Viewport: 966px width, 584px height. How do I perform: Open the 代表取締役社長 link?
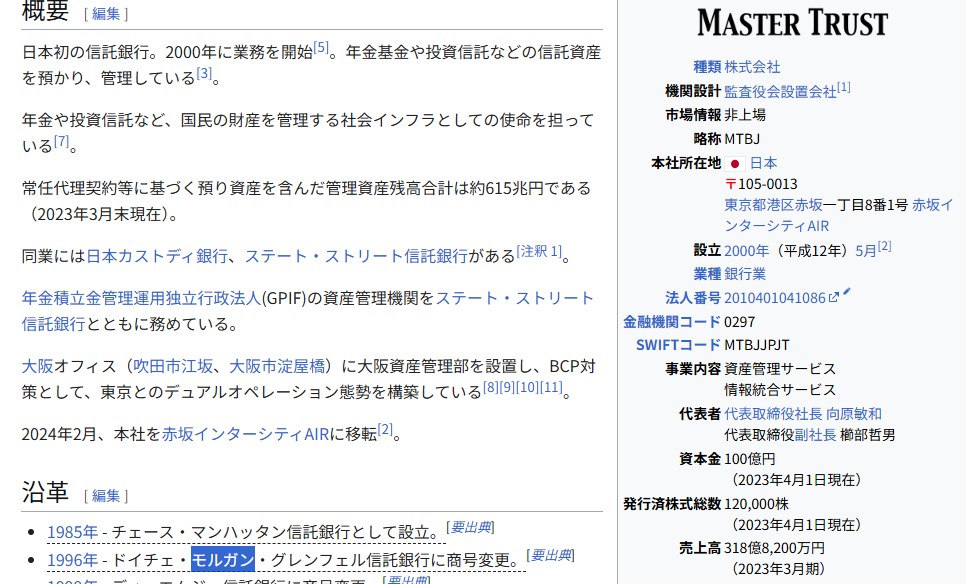coord(773,414)
